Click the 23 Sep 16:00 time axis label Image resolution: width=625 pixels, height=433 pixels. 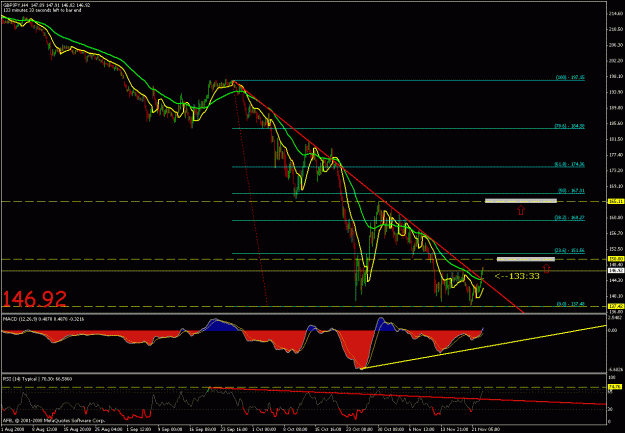pyautogui.click(x=235, y=429)
